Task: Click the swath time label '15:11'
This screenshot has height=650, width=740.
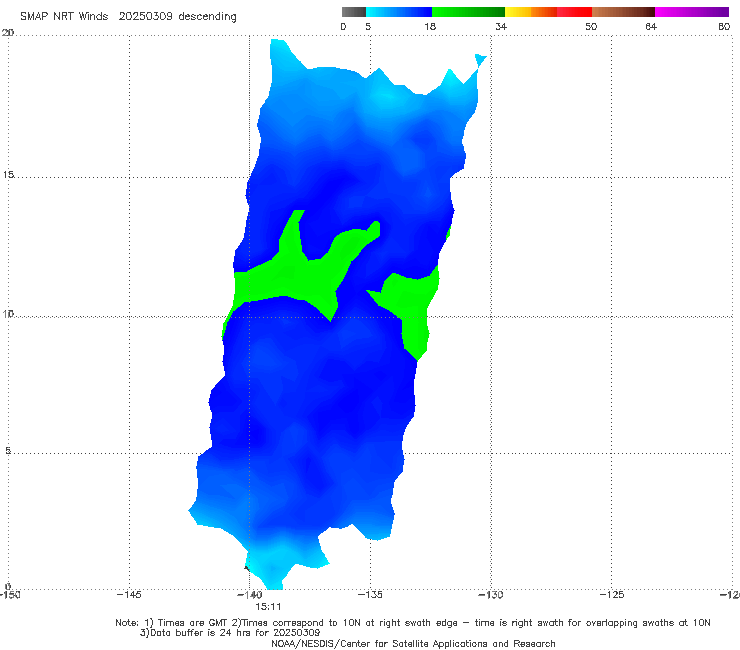Action: tap(268, 607)
